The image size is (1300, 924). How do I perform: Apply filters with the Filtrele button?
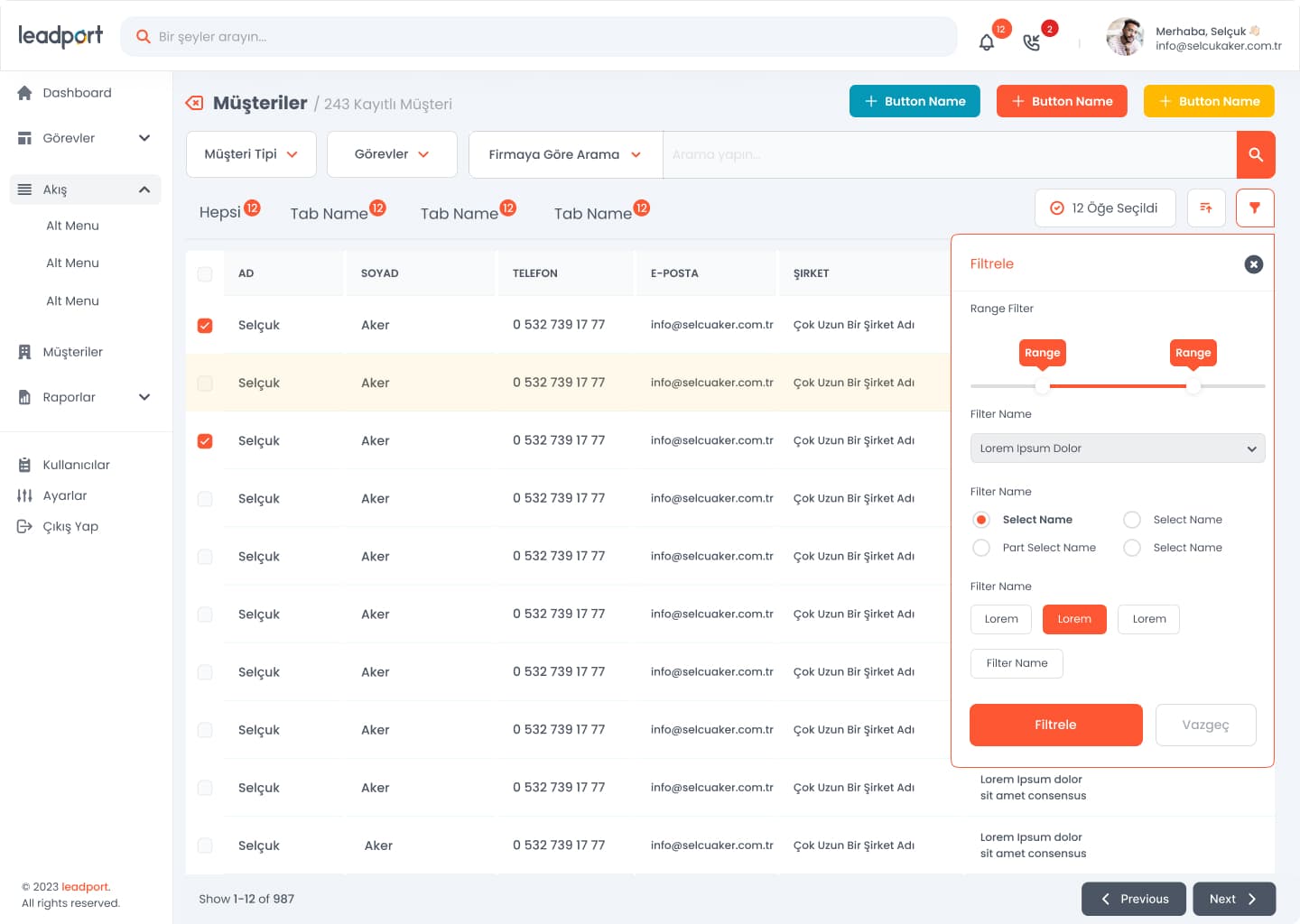[x=1056, y=725]
